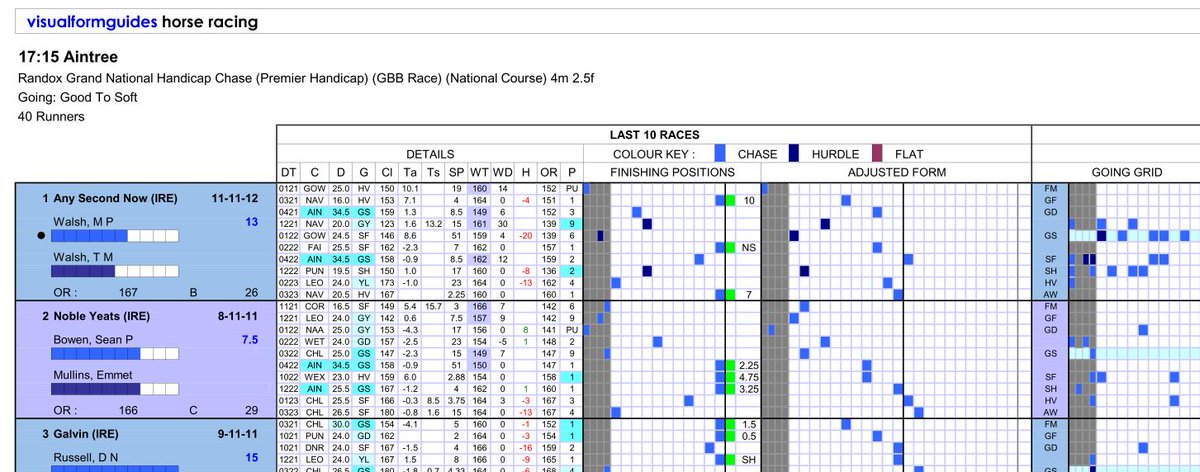The width and height of the screenshot is (1200, 472).
Task: Click the trainer rating bar under Walsh, T M
Action: [x=115, y=270]
